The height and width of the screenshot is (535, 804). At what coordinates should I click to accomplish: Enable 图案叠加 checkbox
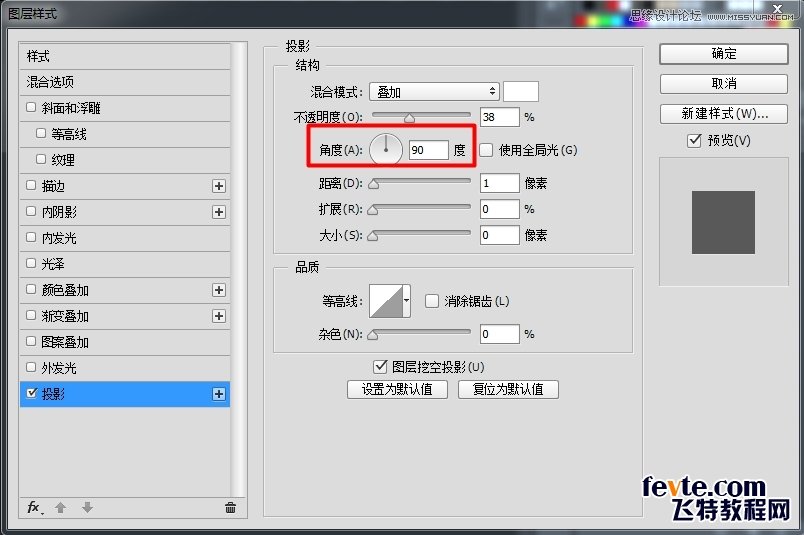click(31, 341)
